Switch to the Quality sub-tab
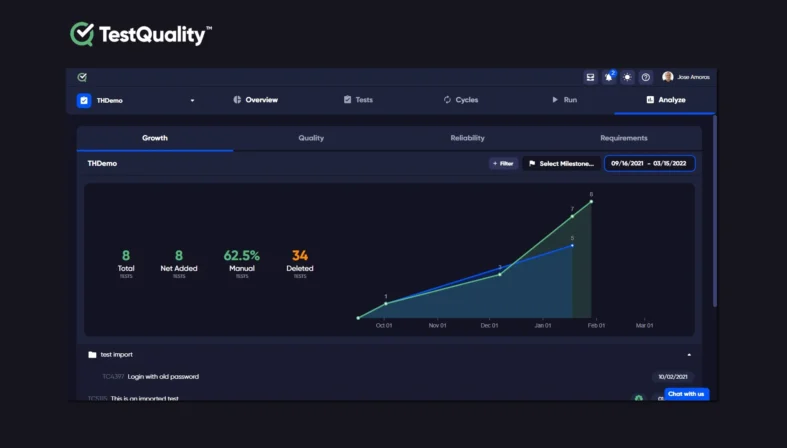 tap(311, 138)
